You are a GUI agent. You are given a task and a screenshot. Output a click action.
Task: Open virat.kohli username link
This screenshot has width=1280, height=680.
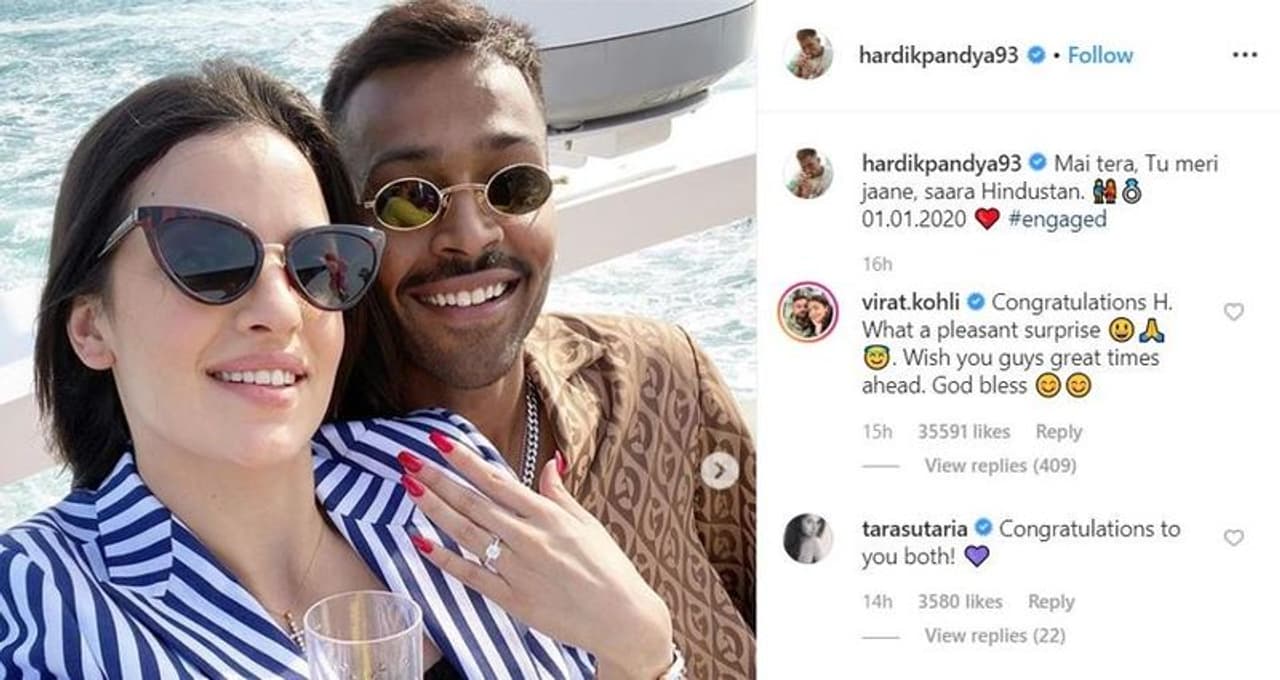pyautogui.click(x=912, y=302)
